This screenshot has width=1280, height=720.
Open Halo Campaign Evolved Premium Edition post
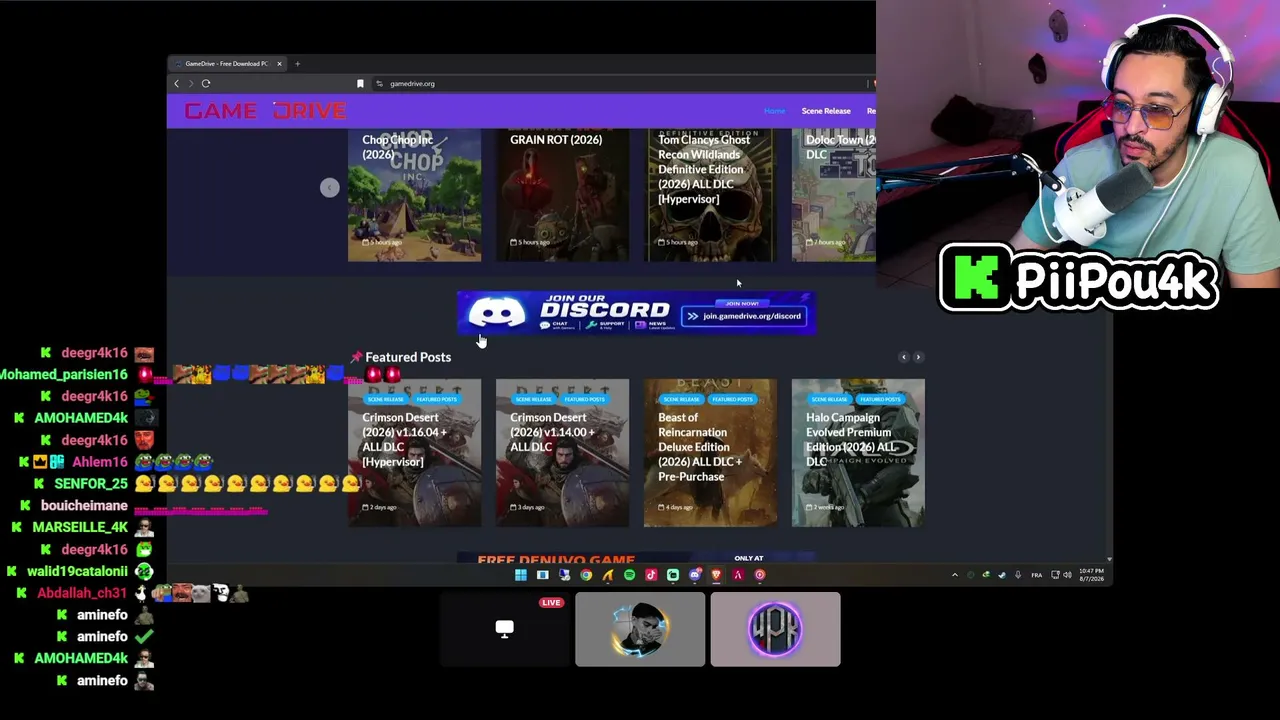858,453
